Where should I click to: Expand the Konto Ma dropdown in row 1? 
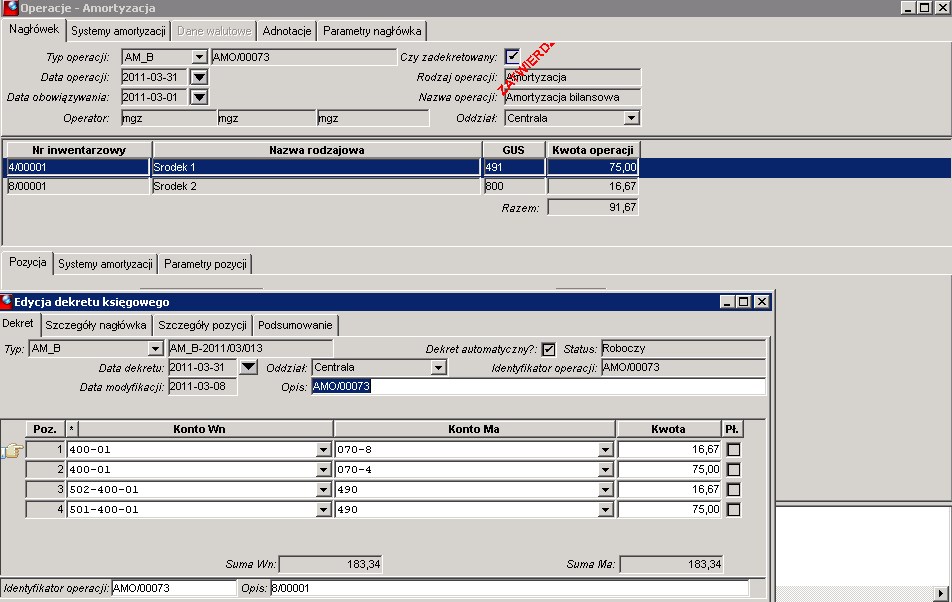tap(605, 450)
